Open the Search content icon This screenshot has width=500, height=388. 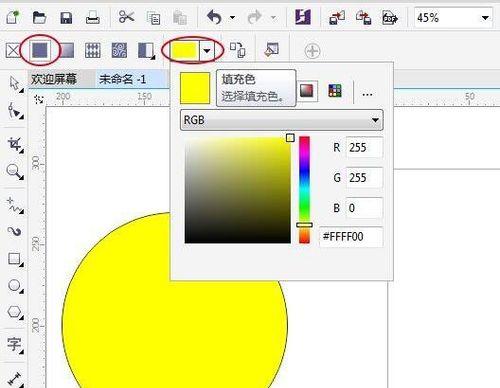pos(303,17)
